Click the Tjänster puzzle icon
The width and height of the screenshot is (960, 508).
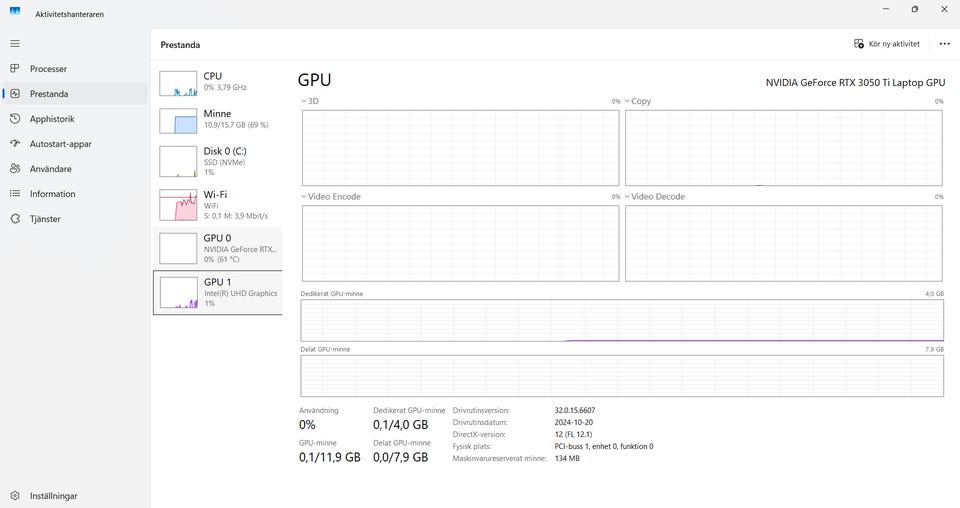click(x=15, y=219)
